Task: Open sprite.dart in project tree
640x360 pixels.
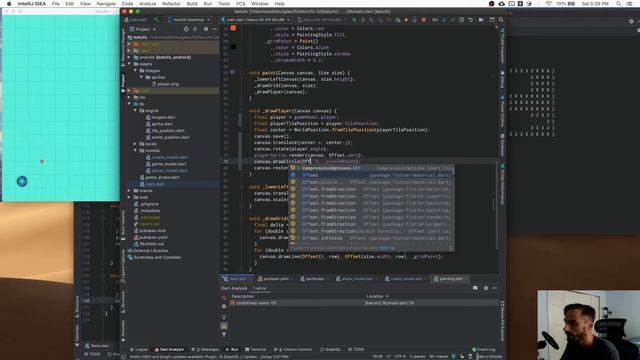Action: coord(159,124)
